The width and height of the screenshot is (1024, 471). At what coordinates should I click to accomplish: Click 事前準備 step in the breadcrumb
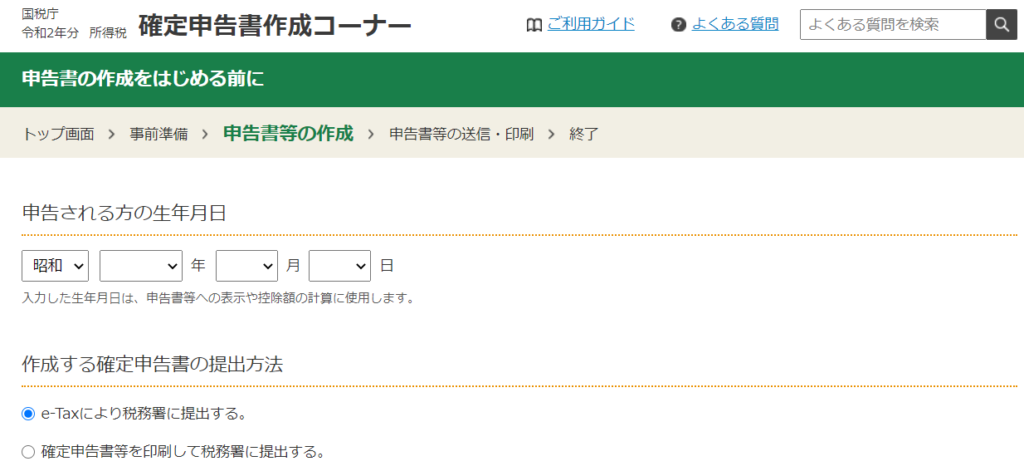point(158,135)
